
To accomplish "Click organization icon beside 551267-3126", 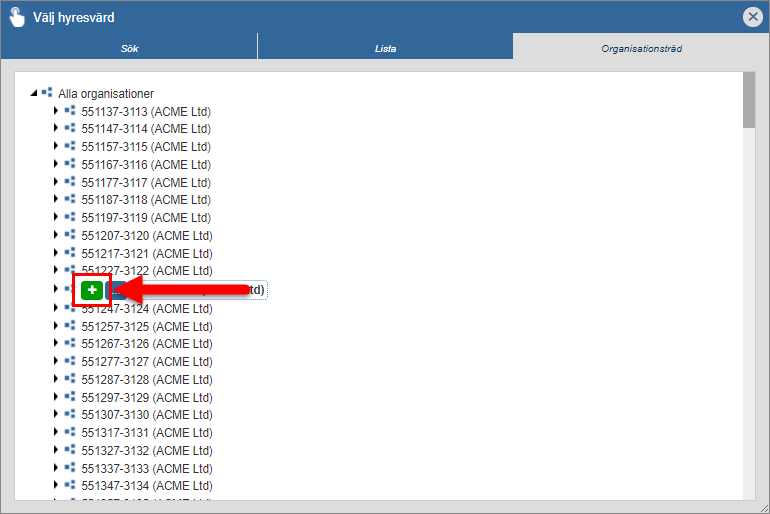I will click(70, 344).
